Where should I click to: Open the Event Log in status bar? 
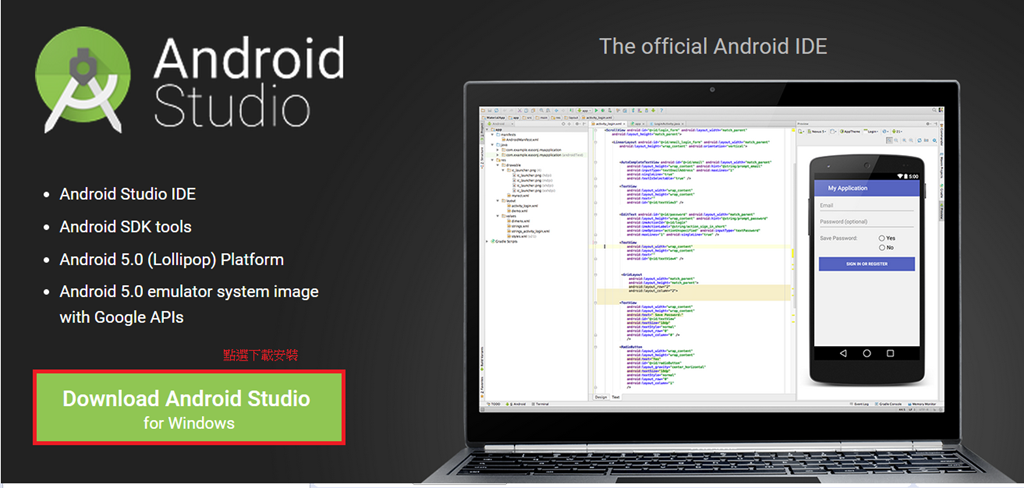tap(858, 404)
